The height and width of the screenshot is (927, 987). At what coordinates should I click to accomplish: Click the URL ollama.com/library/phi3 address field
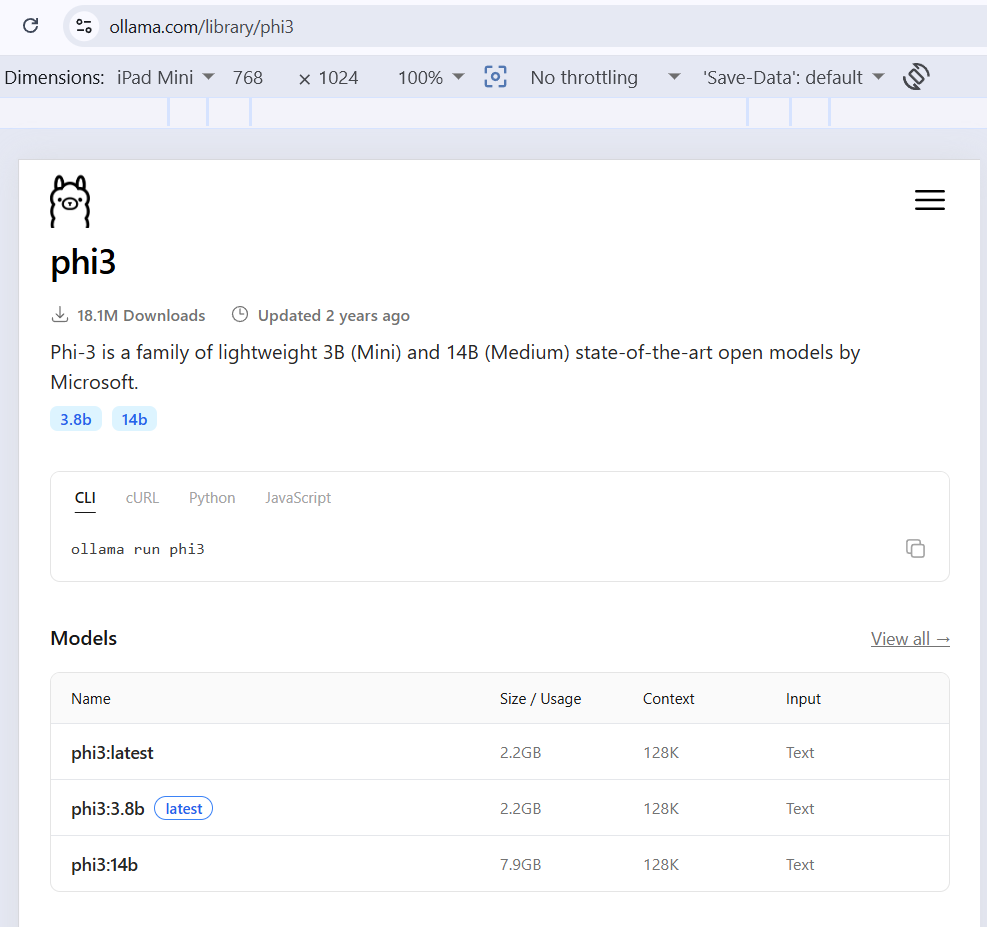[x=201, y=26]
